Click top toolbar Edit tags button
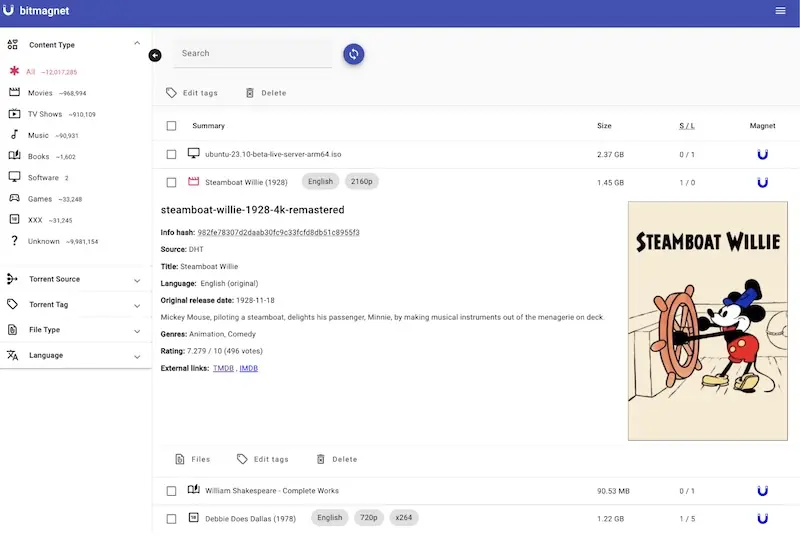 click(192, 93)
